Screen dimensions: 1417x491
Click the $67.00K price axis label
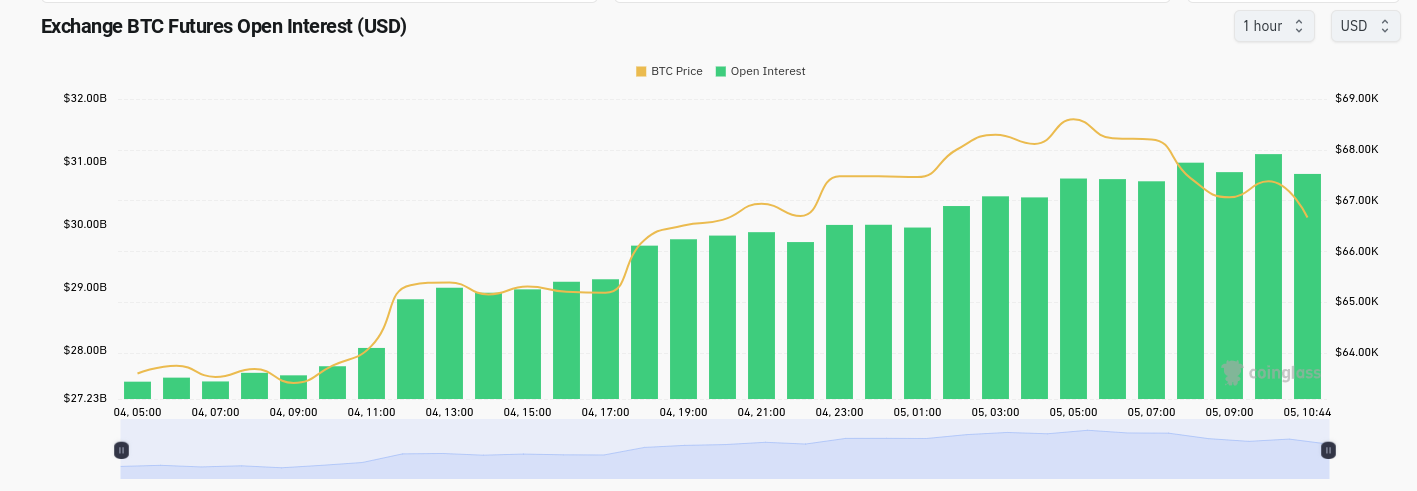point(1357,200)
